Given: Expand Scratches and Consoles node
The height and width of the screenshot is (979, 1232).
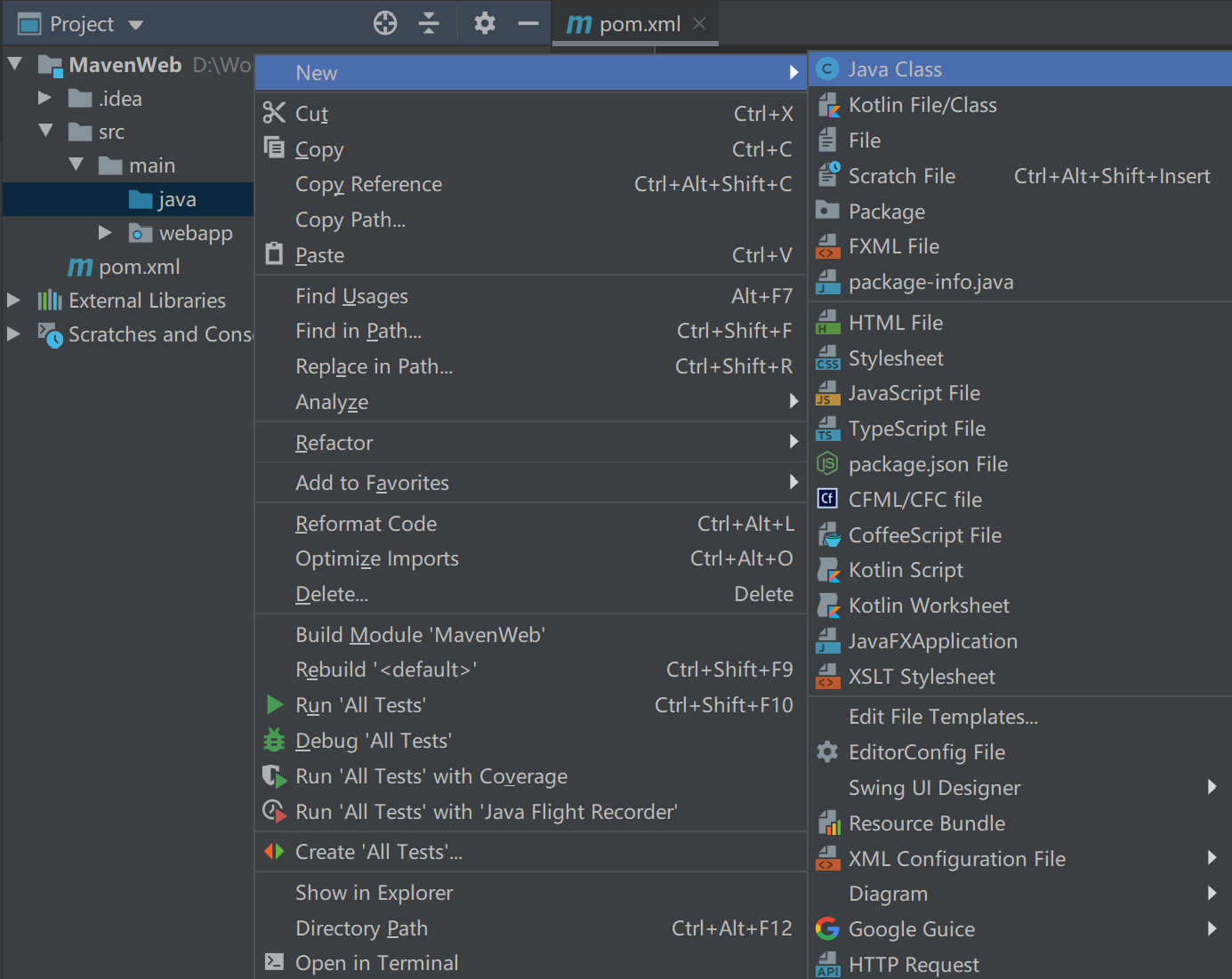Looking at the screenshot, I should coord(13,333).
